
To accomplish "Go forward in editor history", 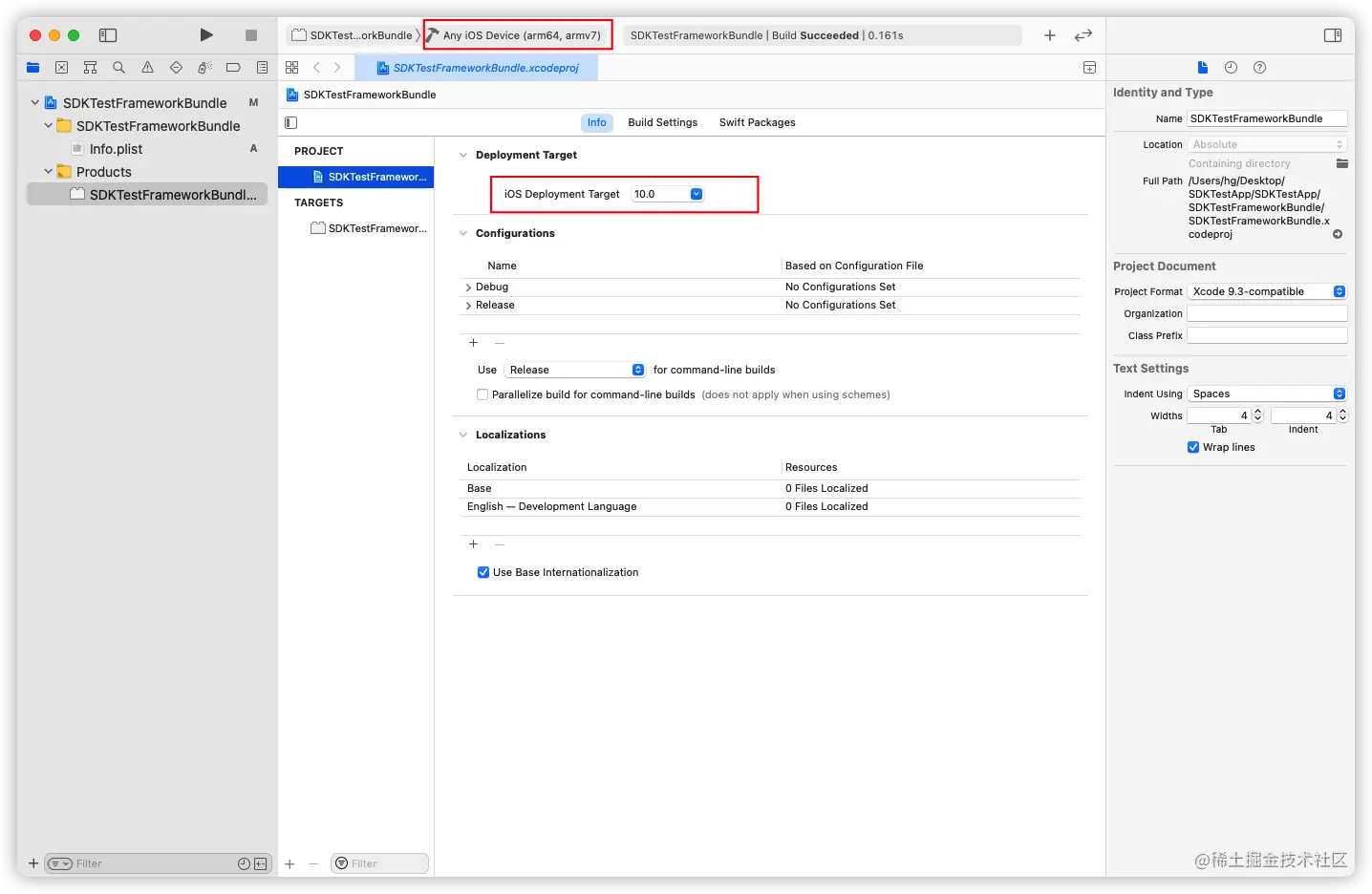I will tap(337, 68).
